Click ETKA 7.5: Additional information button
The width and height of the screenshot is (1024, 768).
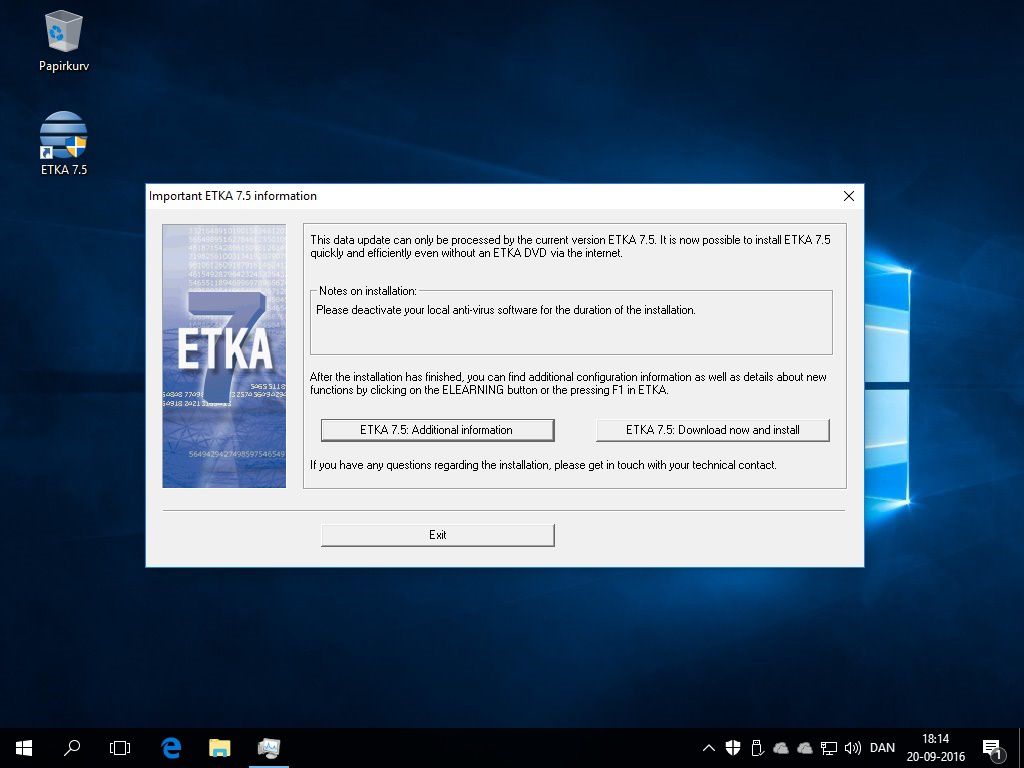[438, 430]
